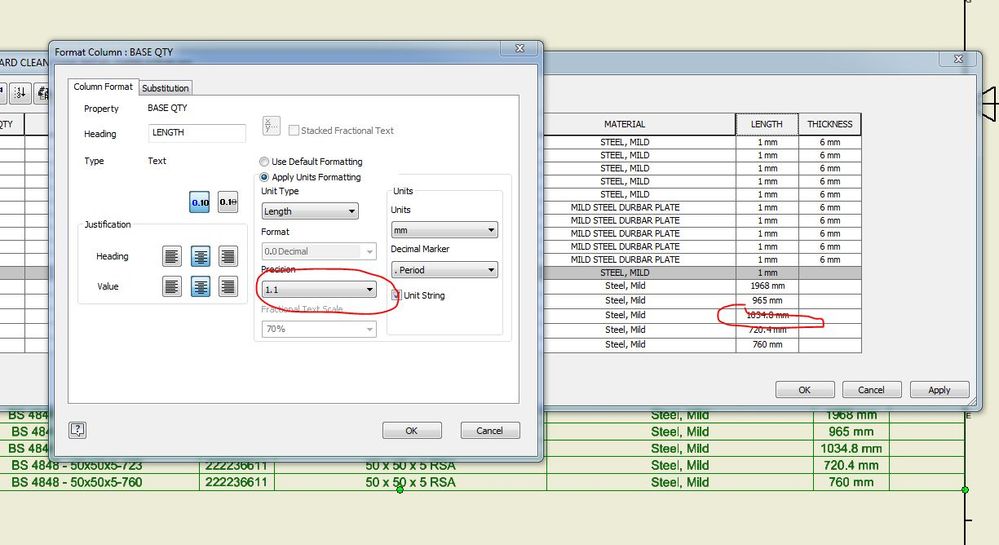
Task: Click the highlighted STEEL, MILD row cell
Action: [624, 272]
